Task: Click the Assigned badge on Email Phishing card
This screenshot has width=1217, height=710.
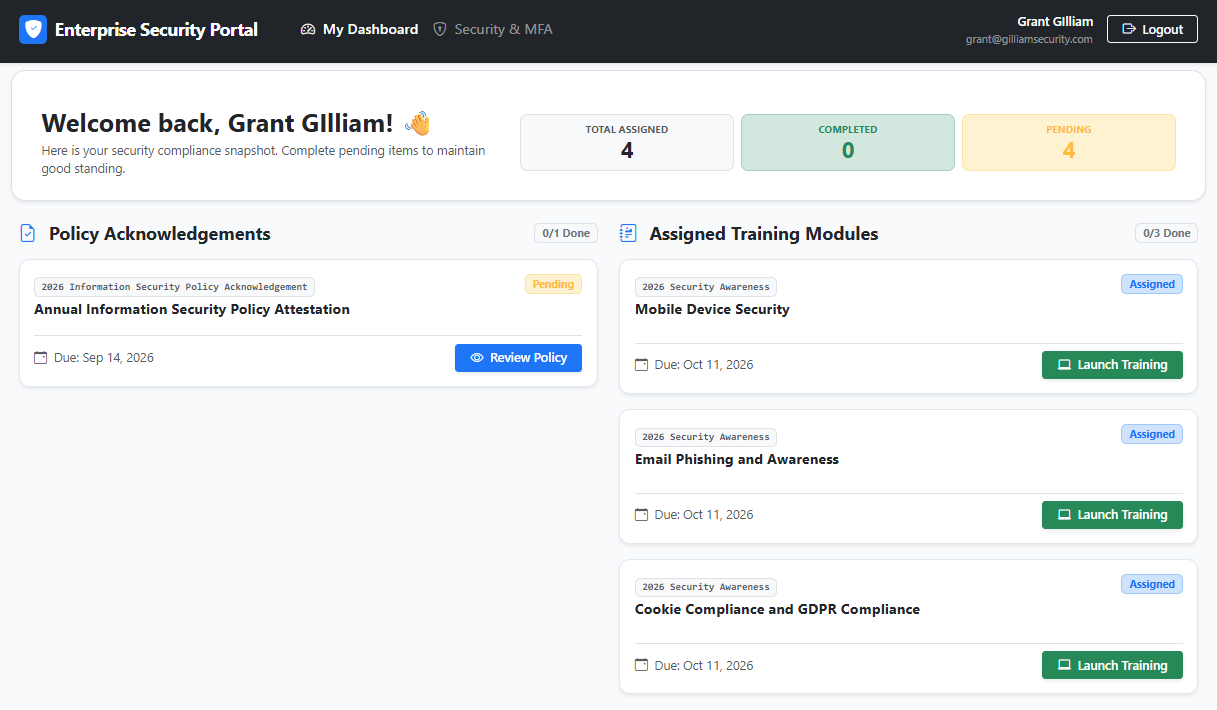Action: tap(1152, 434)
